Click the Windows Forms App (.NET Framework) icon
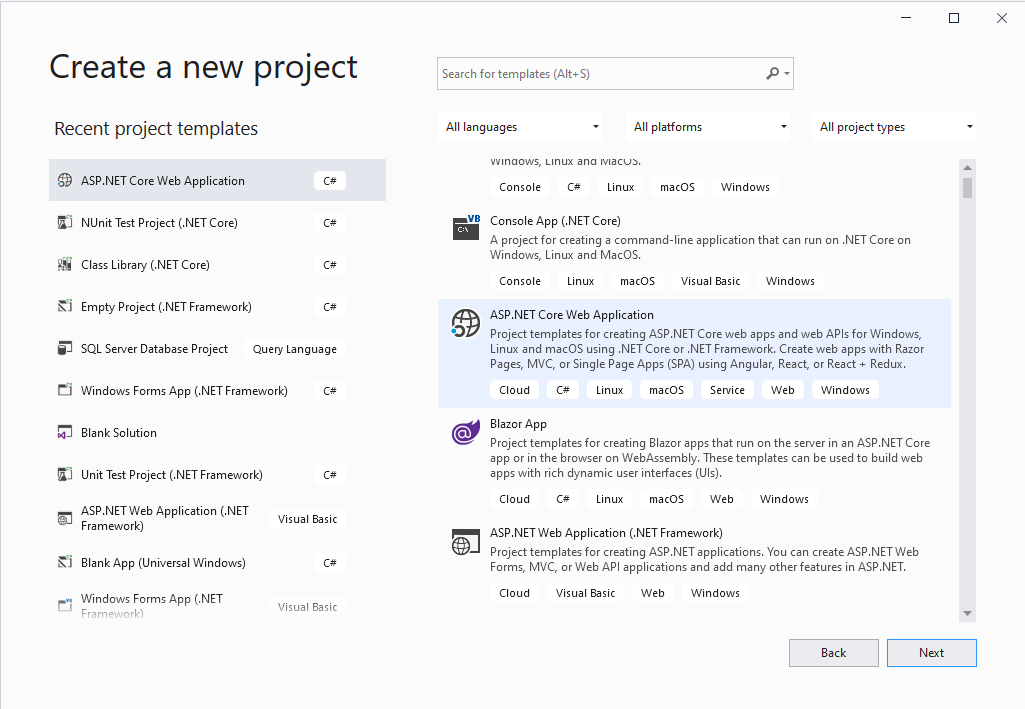Image resolution: width=1025 pixels, height=709 pixels. click(x=66, y=390)
